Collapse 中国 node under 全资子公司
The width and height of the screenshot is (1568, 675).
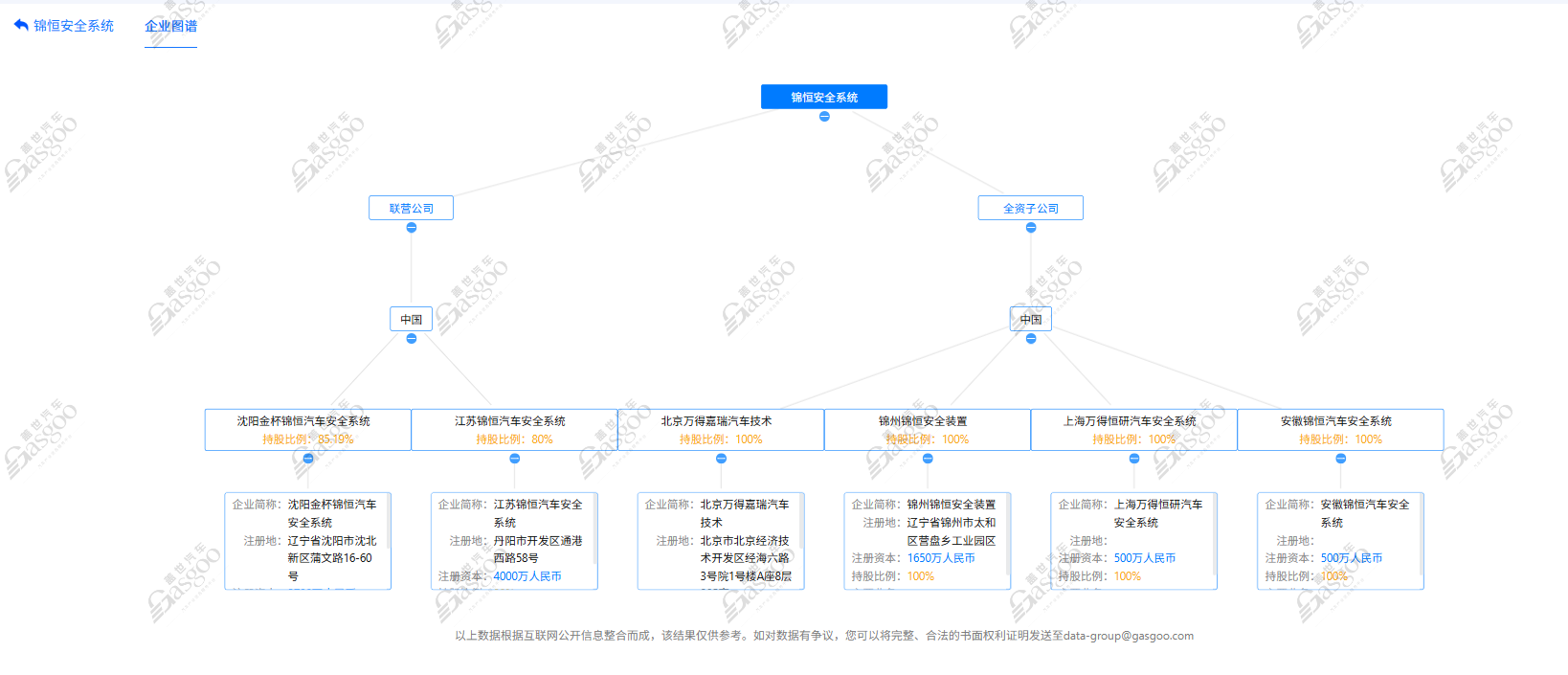pyautogui.click(x=1031, y=339)
